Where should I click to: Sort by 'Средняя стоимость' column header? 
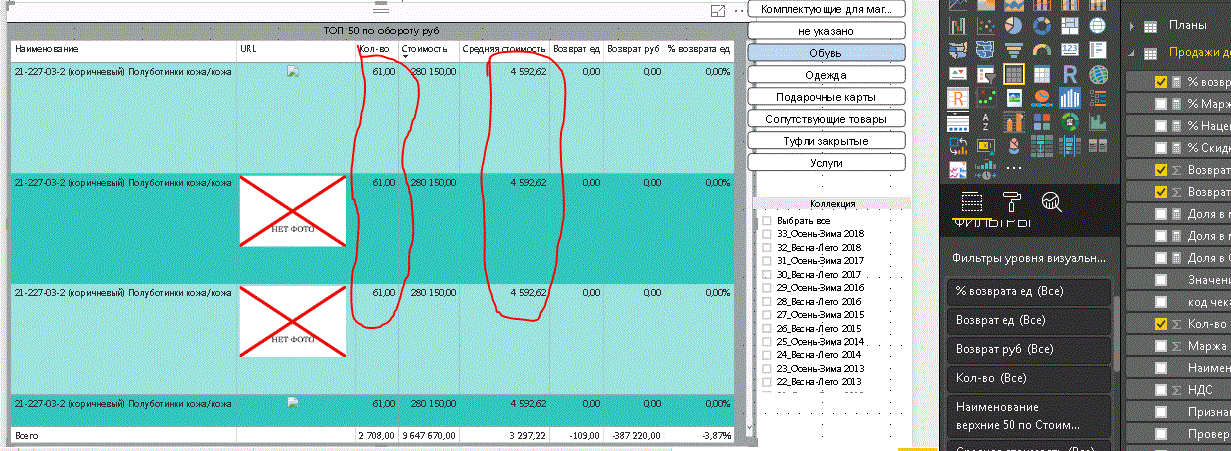click(x=504, y=48)
